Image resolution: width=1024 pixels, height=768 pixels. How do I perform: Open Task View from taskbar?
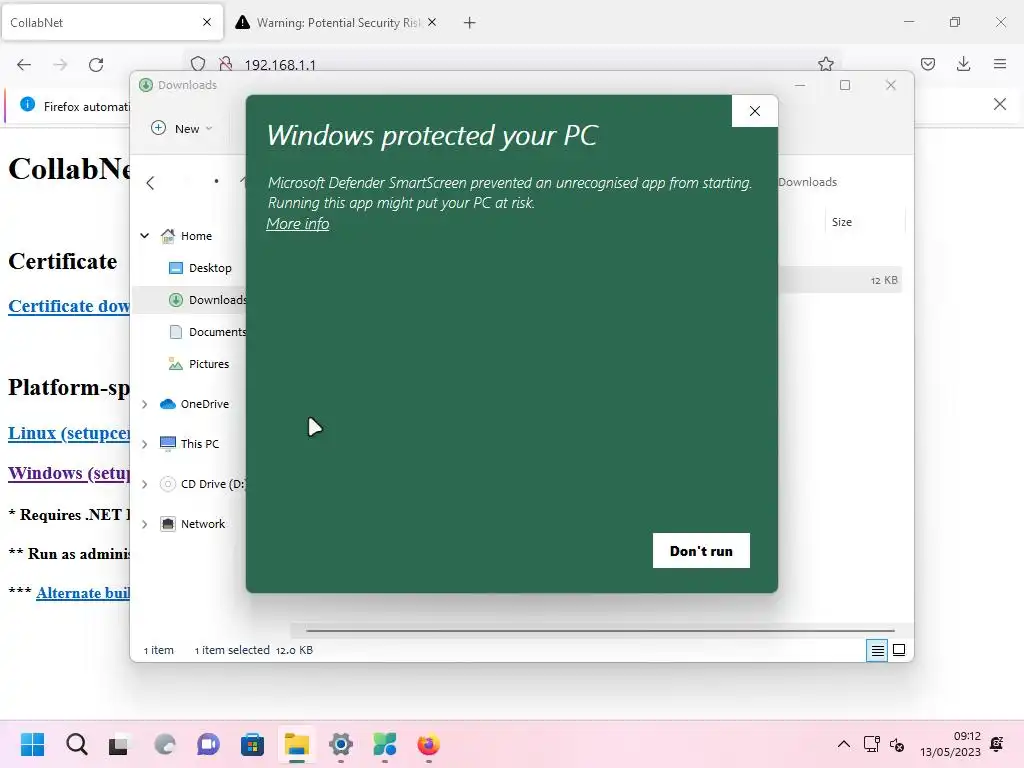[119, 744]
